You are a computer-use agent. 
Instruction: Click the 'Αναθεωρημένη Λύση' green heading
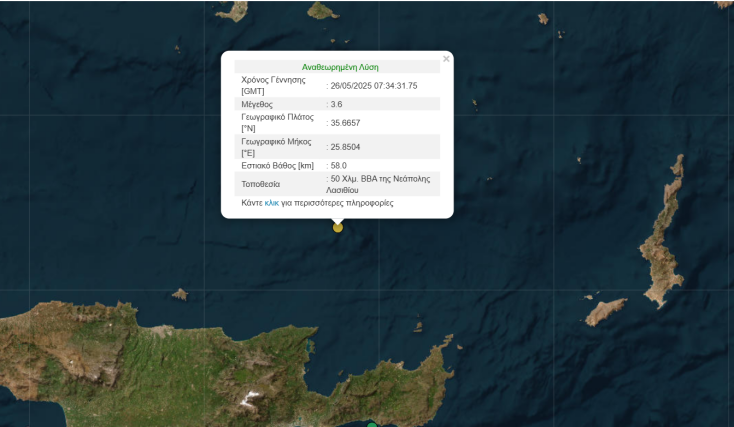coord(337,67)
